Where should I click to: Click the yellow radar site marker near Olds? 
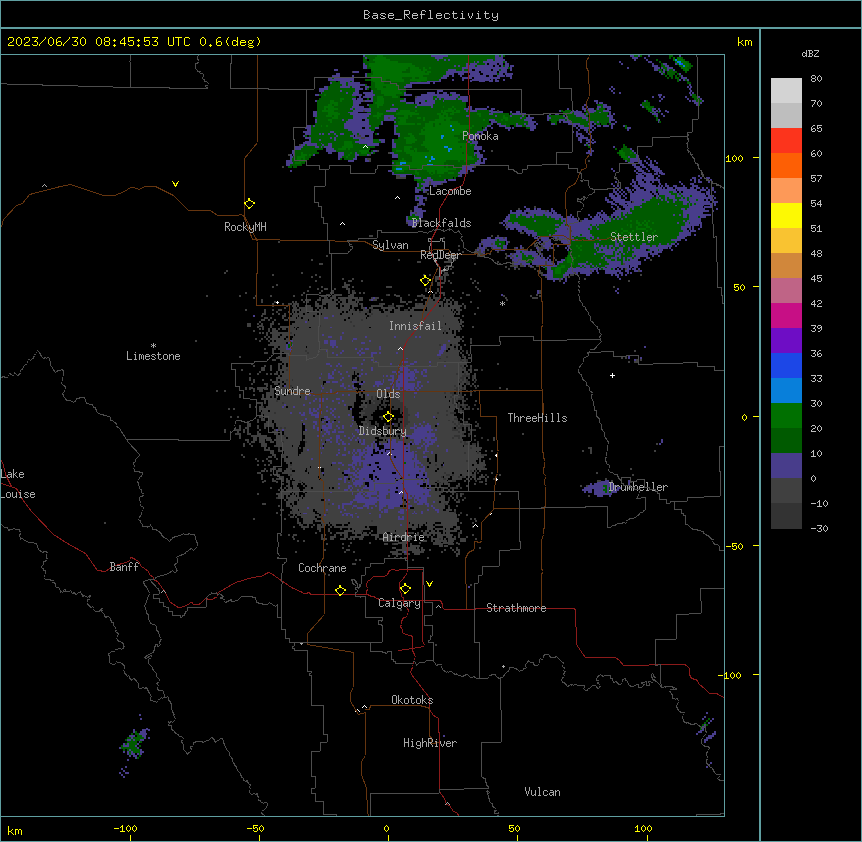[388, 417]
